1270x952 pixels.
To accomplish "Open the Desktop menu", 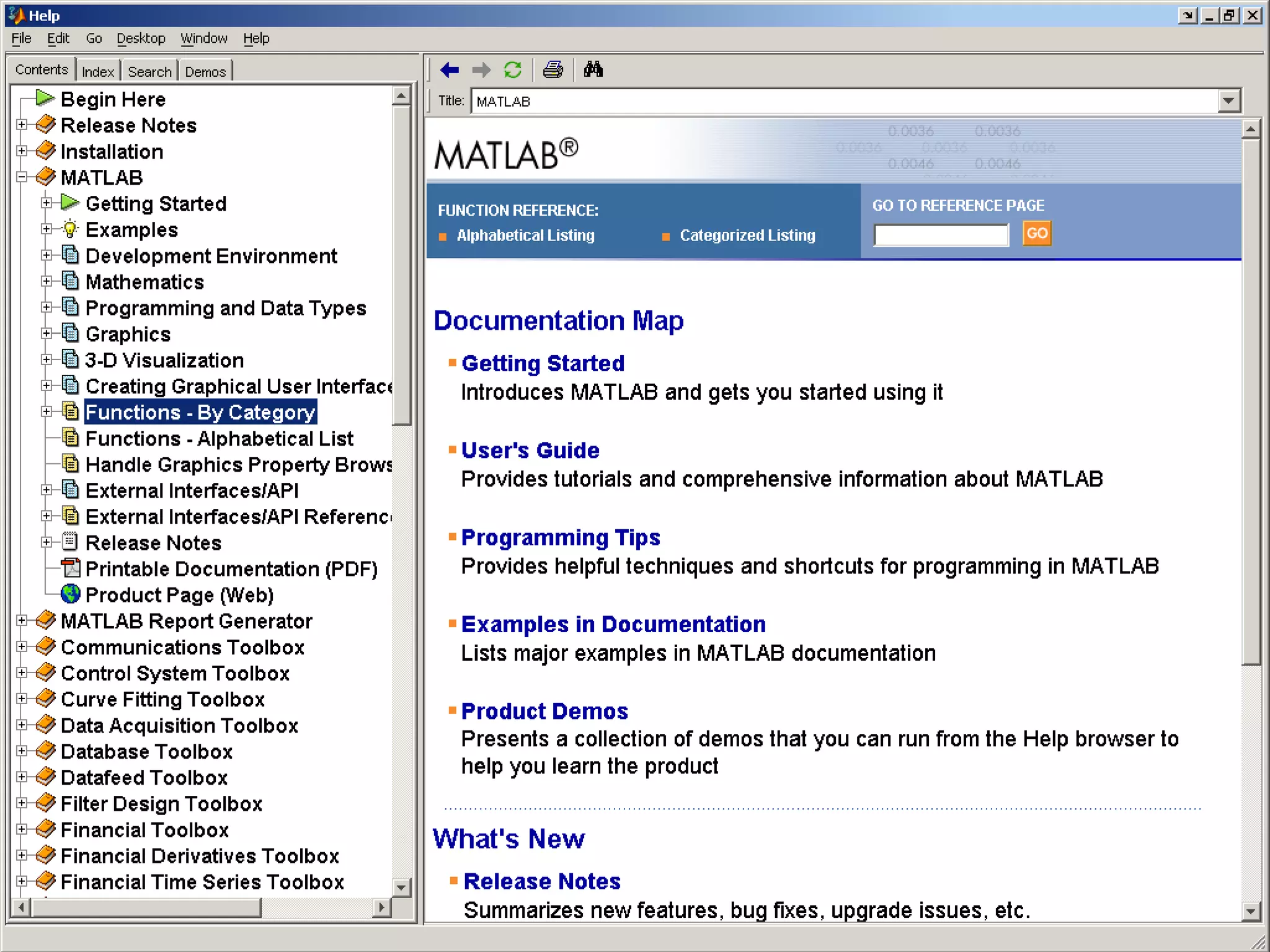I will [141, 38].
